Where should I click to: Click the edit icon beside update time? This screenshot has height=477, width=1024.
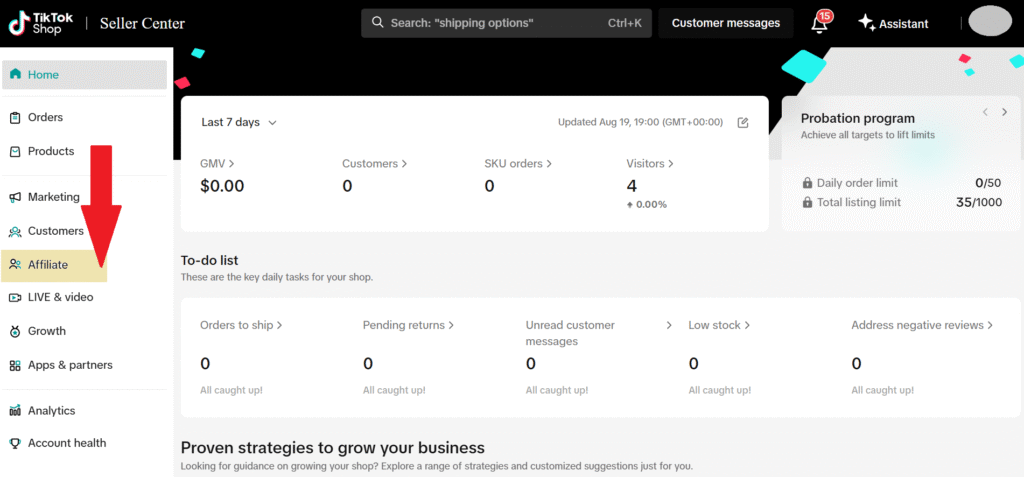(x=743, y=123)
